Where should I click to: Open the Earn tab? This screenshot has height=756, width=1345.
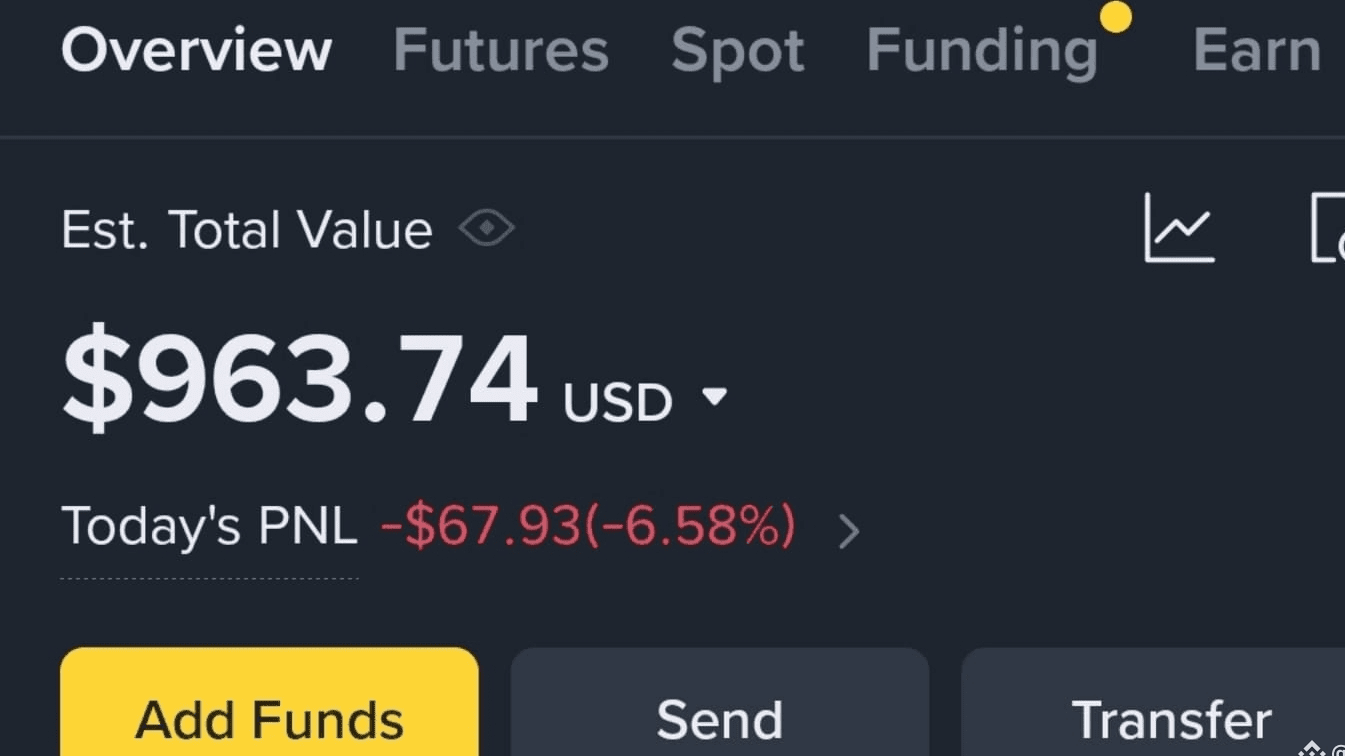[x=1257, y=50]
